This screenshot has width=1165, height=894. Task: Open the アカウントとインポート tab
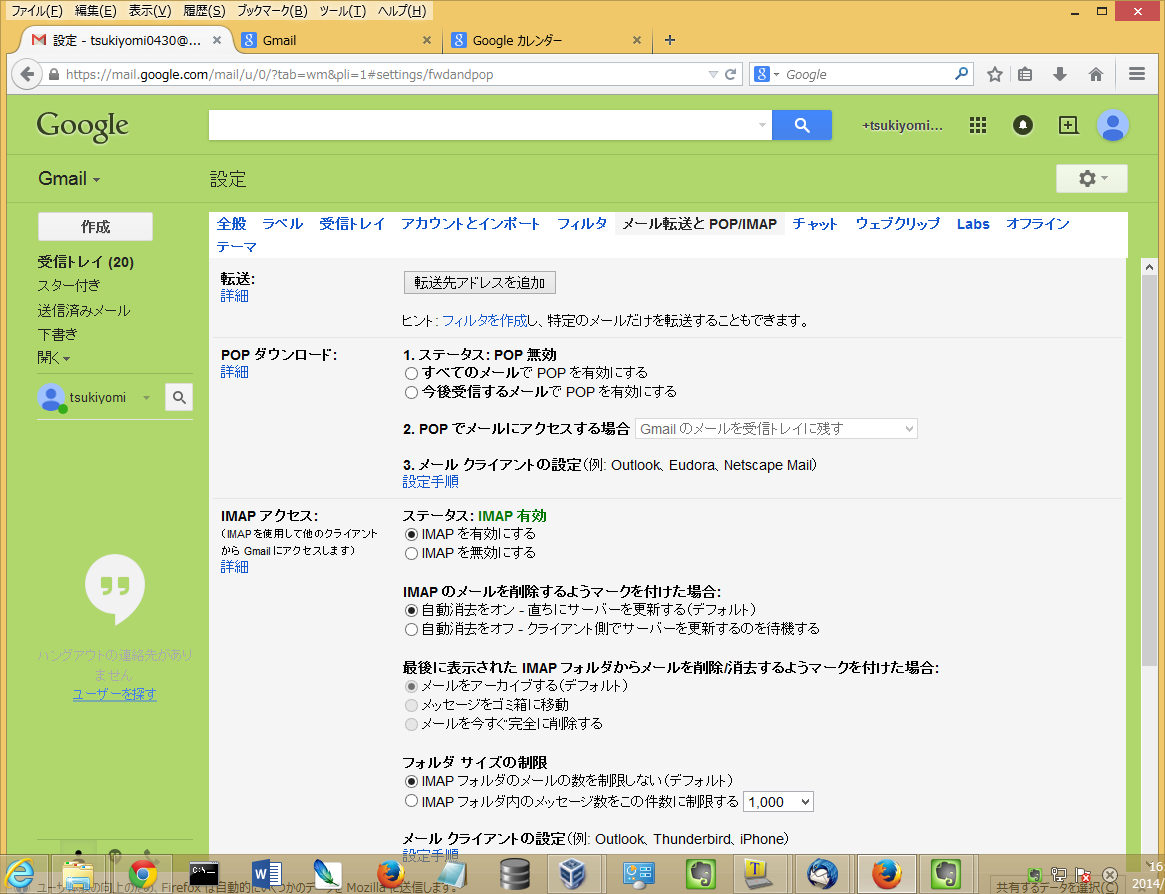pyautogui.click(x=470, y=224)
